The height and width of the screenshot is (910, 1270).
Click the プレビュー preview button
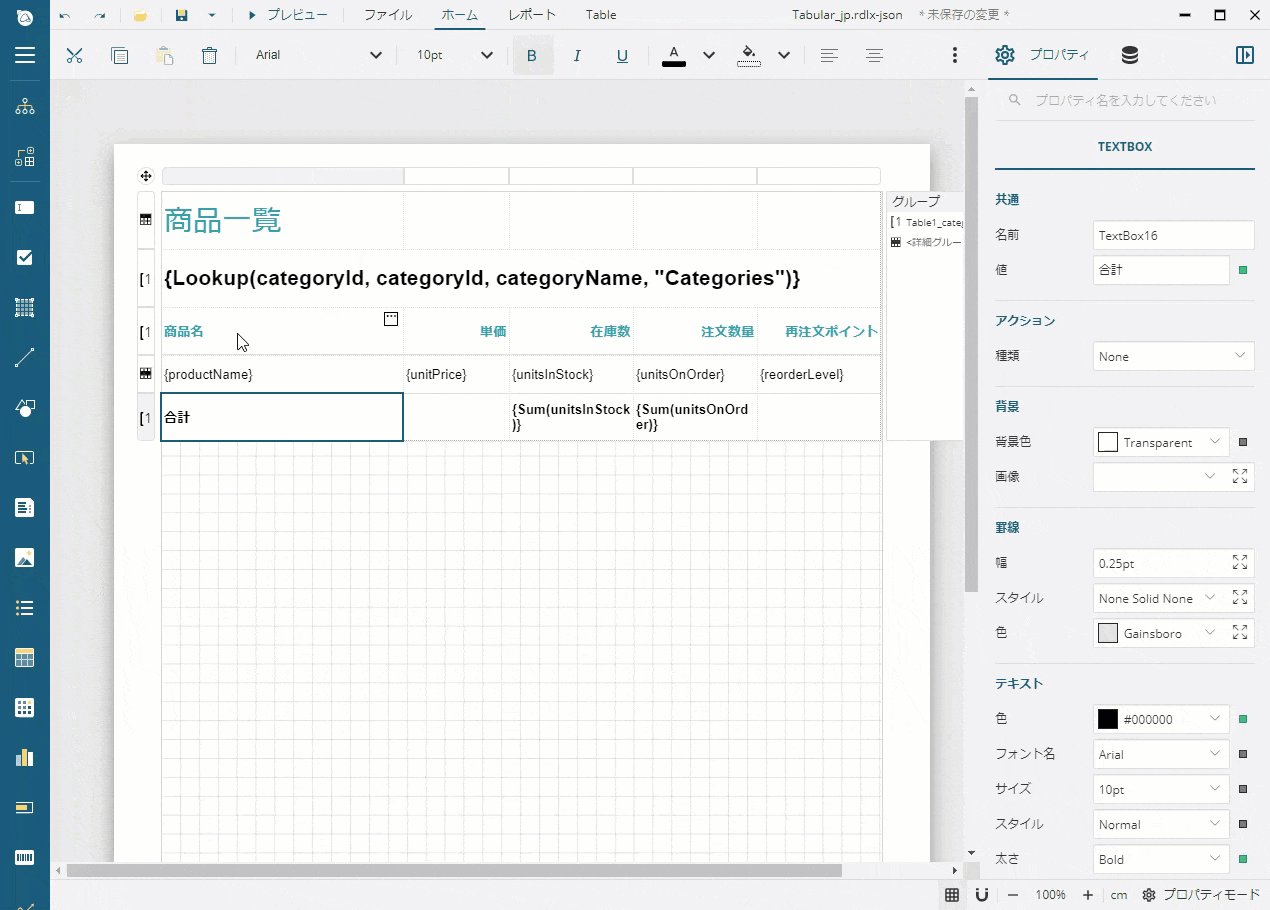pyautogui.click(x=287, y=15)
